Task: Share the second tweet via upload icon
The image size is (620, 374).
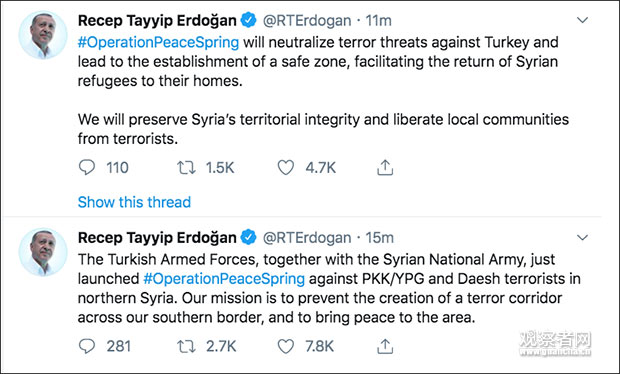Action: point(385,346)
